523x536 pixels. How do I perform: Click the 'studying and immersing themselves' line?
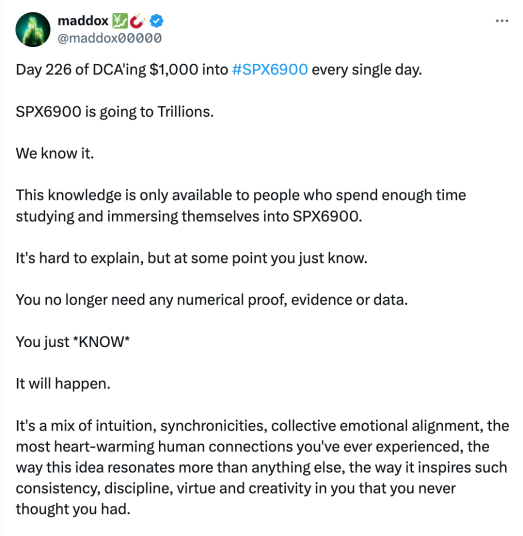pyautogui.click(x=189, y=216)
